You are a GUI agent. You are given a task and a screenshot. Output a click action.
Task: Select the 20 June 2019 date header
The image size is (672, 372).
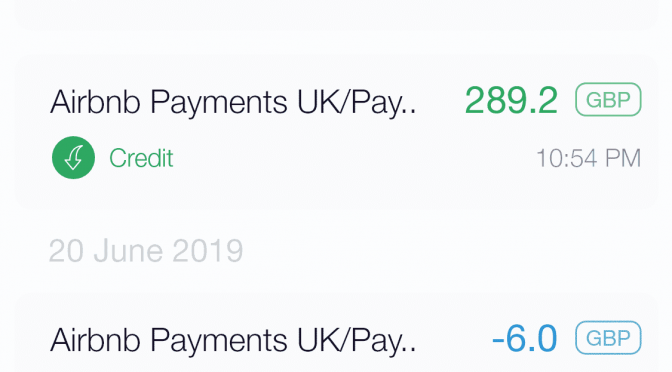click(x=146, y=251)
